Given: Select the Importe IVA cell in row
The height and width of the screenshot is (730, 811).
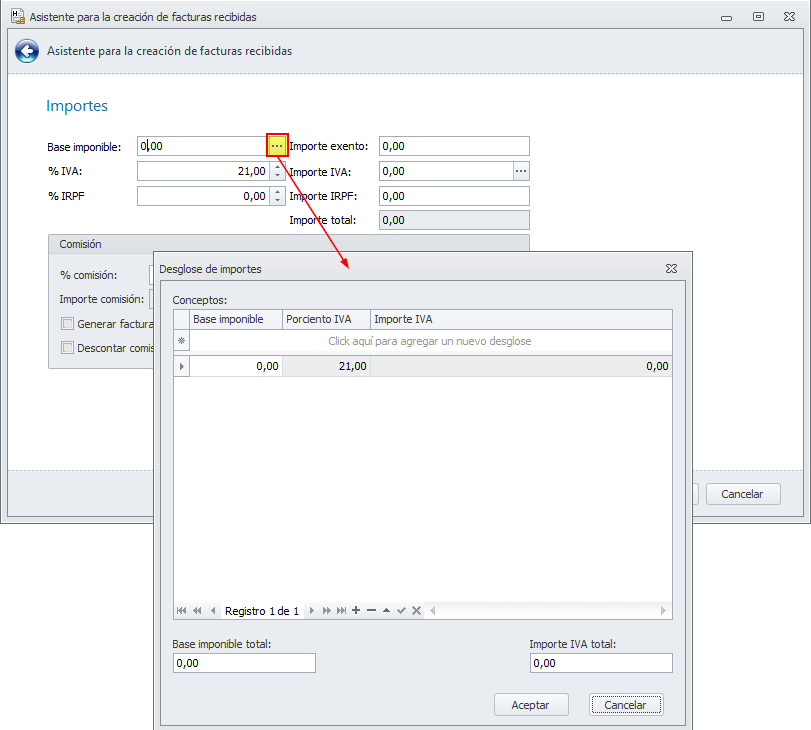Looking at the screenshot, I should click(521, 366).
